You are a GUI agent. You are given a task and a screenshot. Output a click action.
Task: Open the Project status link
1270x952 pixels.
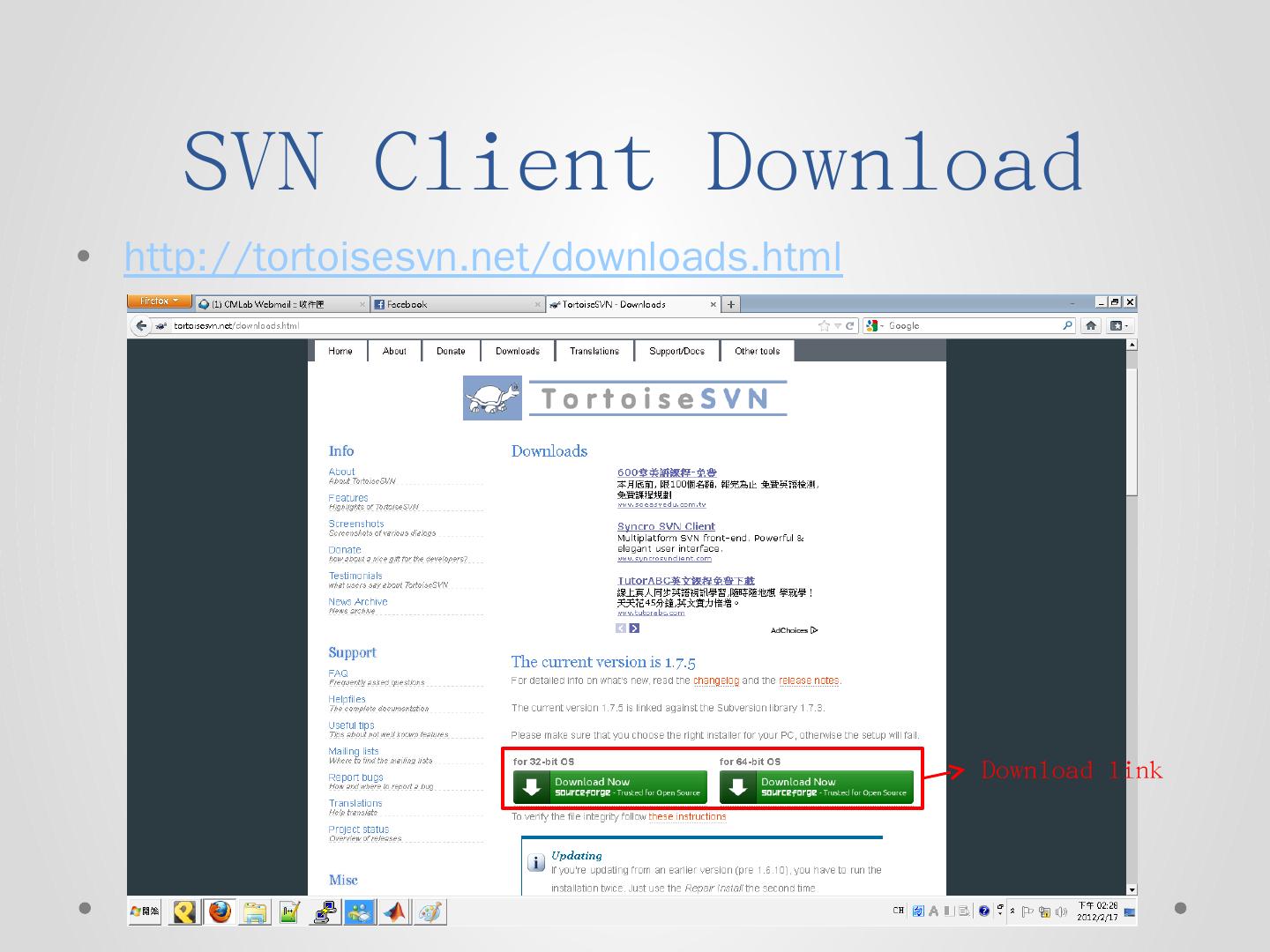359,829
